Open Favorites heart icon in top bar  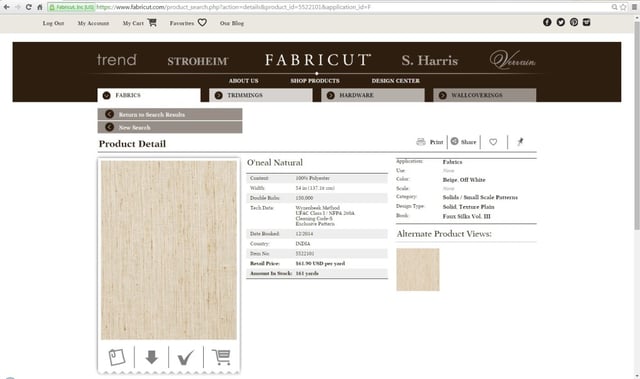tap(202, 22)
